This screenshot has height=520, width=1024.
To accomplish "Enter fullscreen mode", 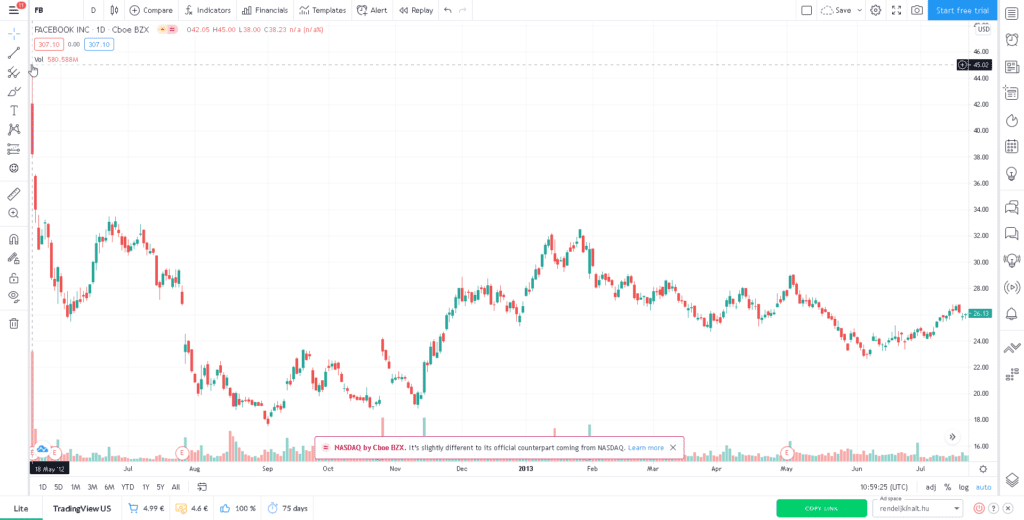I will pos(896,10).
